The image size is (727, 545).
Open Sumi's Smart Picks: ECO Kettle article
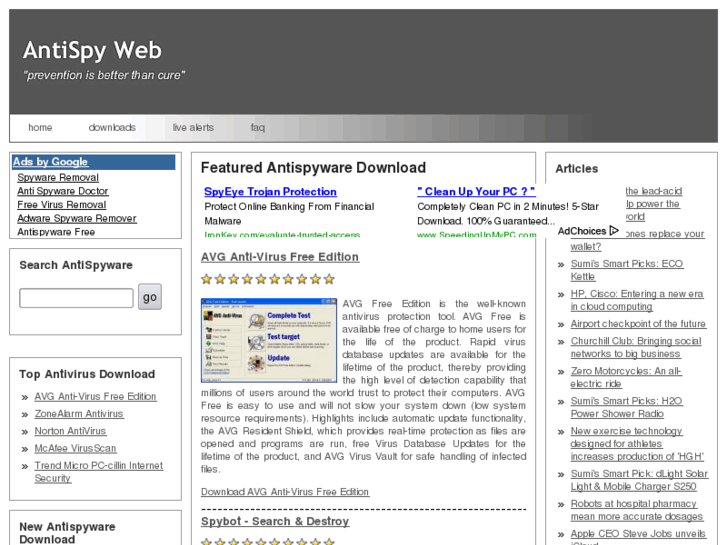pos(627,270)
